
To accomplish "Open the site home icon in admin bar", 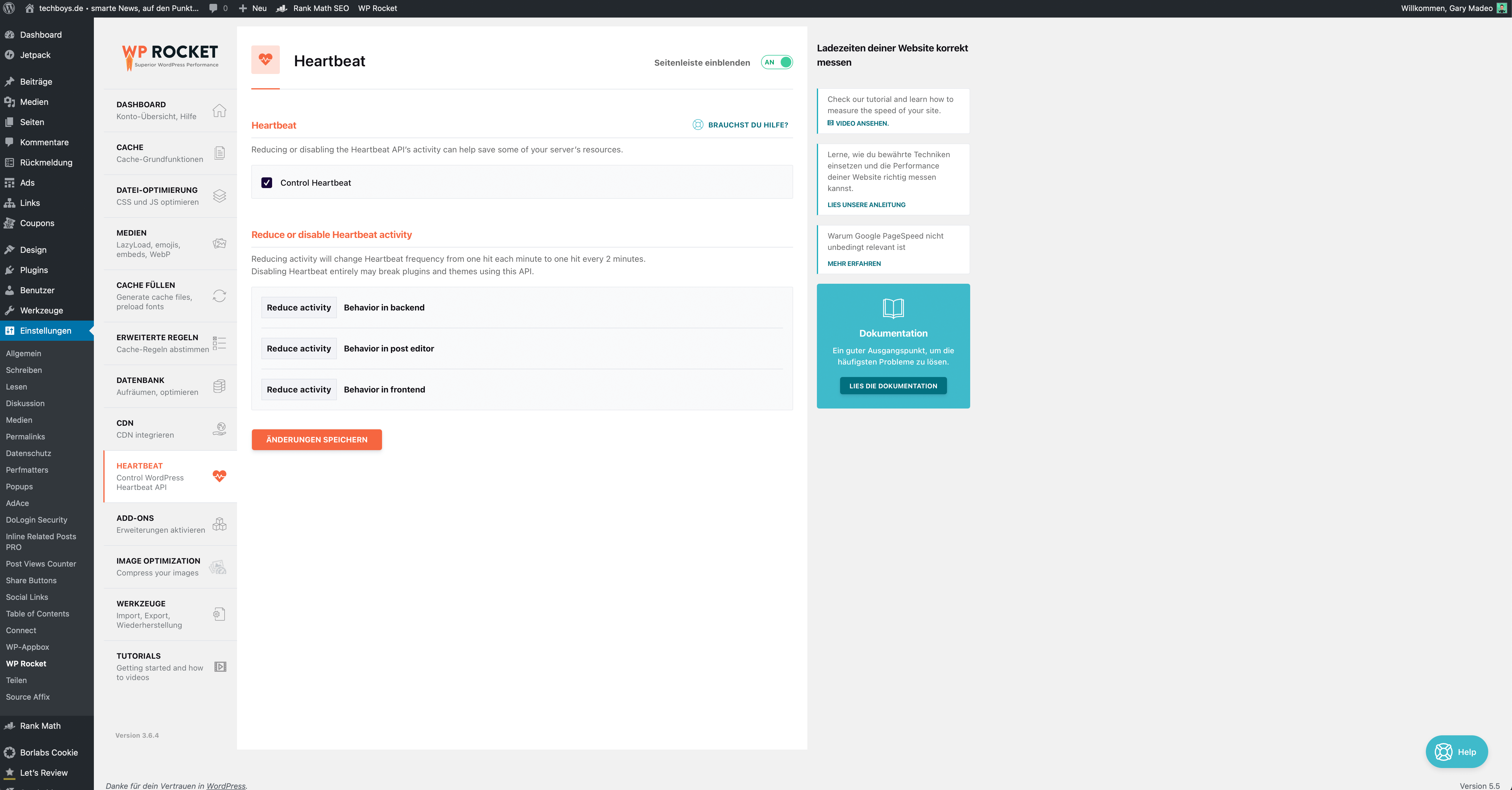I will [x=29, y=8].
